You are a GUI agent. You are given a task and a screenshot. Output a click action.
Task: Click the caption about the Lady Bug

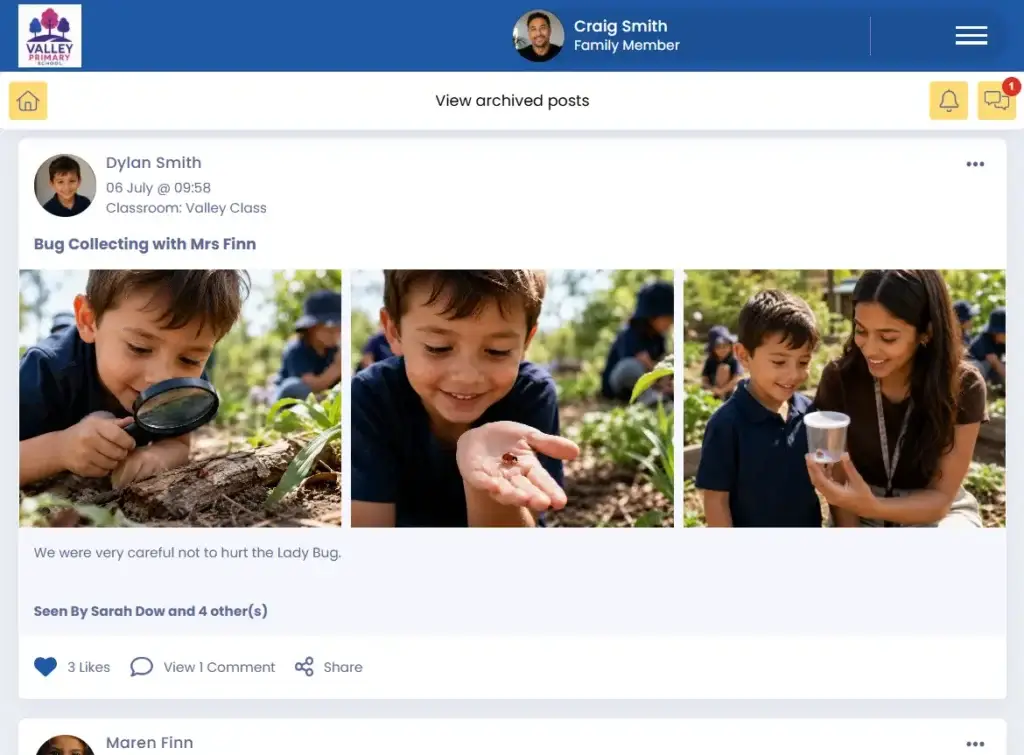click(187, 553)
